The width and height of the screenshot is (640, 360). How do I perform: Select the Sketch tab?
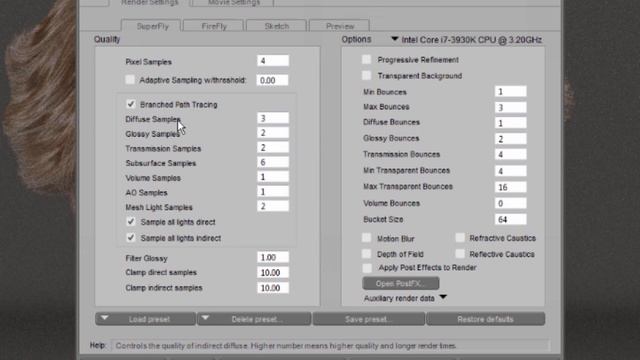coord(276,26)
